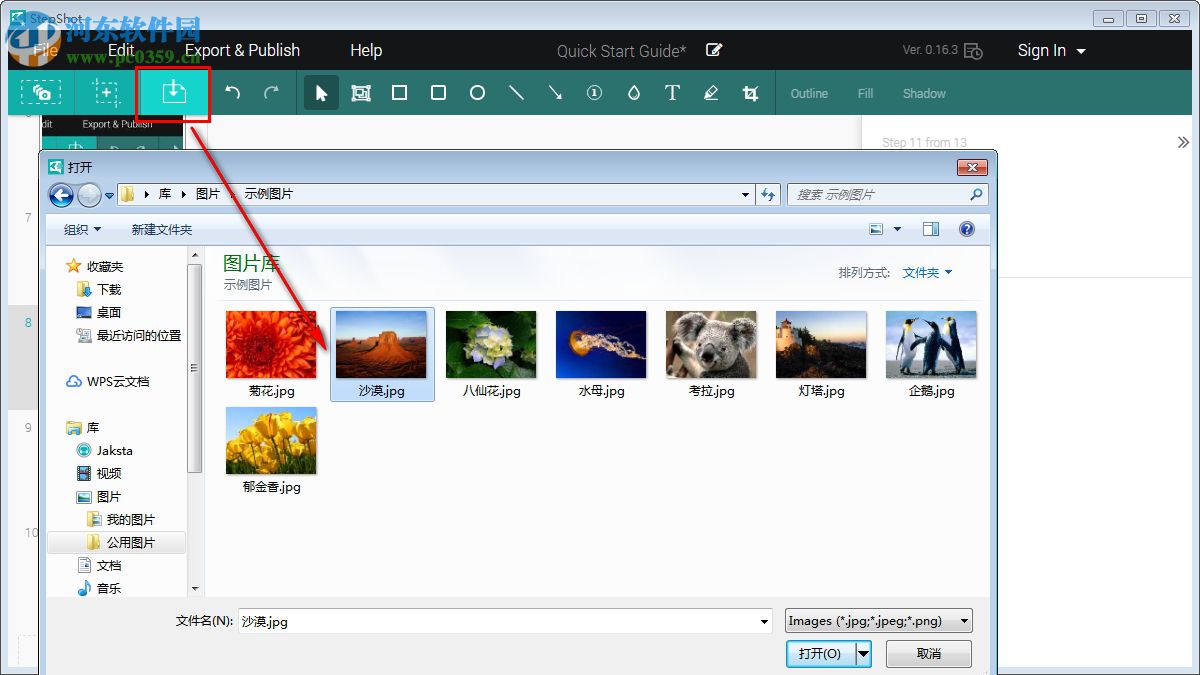Select the rectangle shape tool
The image size is (1200, 675).
399,93
